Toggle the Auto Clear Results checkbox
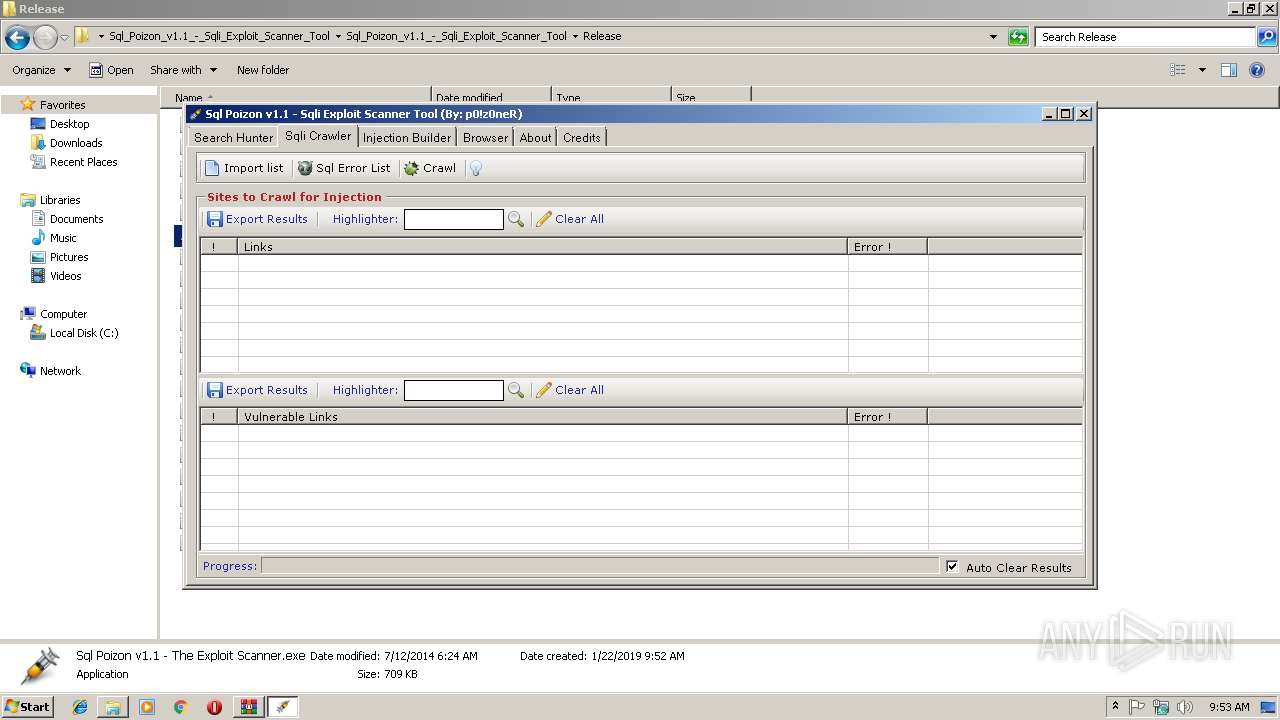This screenshot has width=1280, height=720. 952,566
